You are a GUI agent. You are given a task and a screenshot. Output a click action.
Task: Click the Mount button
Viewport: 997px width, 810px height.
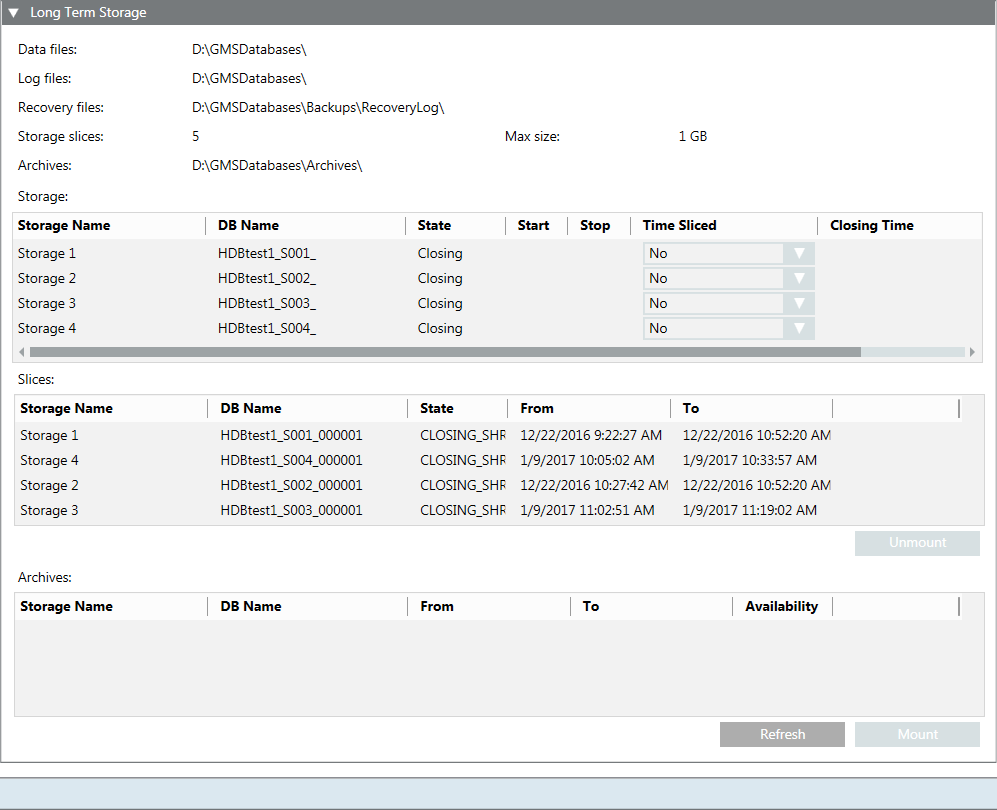click(x=917, y=735)
